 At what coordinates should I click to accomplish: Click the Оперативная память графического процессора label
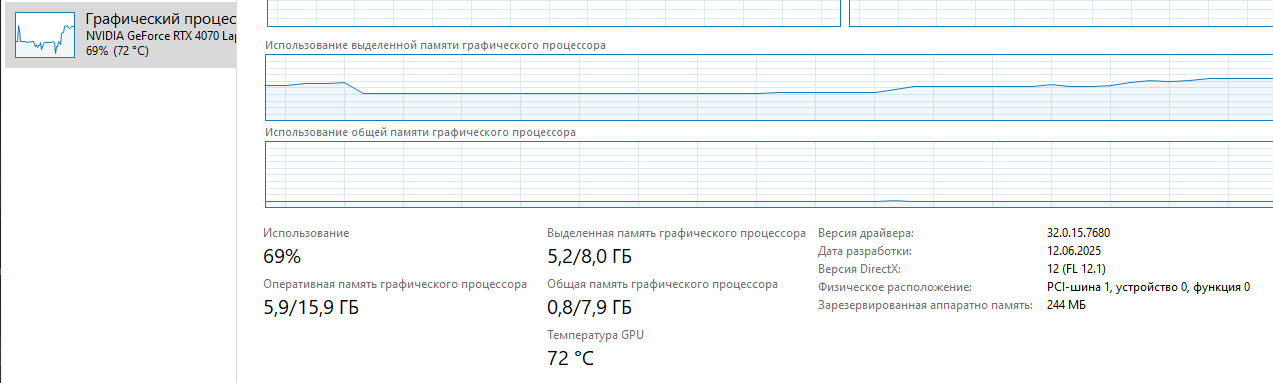click(x=395, y=284)
